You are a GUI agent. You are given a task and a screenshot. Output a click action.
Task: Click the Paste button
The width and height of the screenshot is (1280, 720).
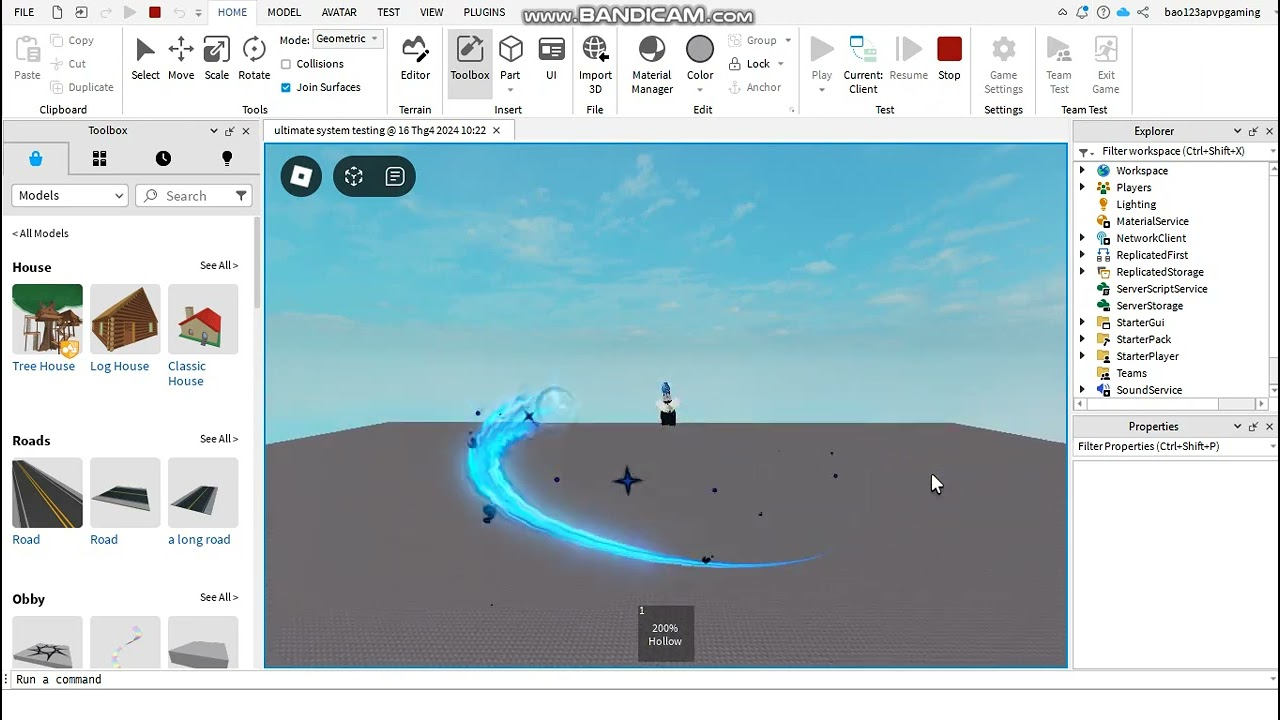27,59
